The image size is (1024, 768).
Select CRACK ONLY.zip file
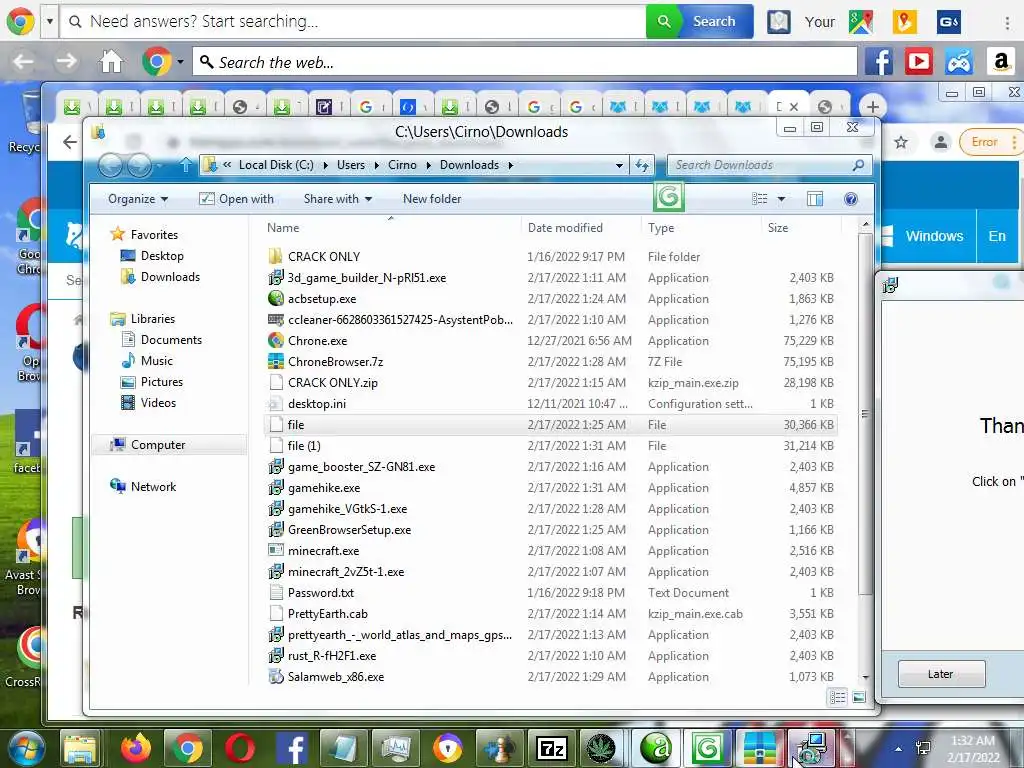[x=332, y=383]
